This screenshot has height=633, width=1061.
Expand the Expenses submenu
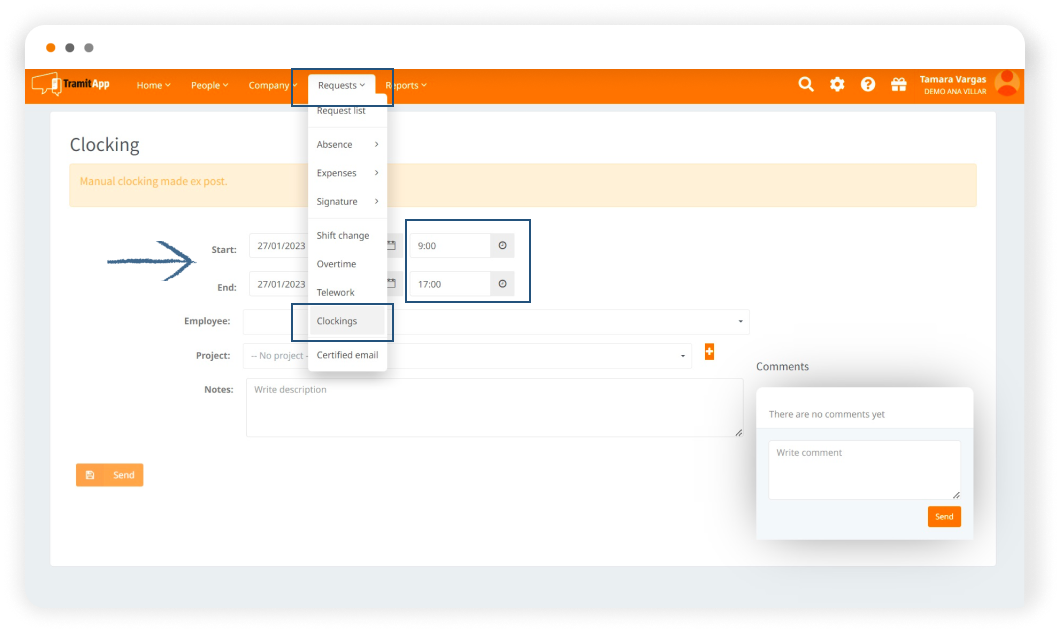point(346,173)
